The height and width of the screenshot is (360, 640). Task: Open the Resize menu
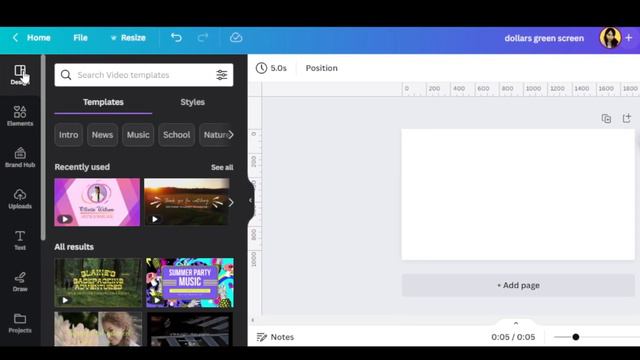pos(128,38)
